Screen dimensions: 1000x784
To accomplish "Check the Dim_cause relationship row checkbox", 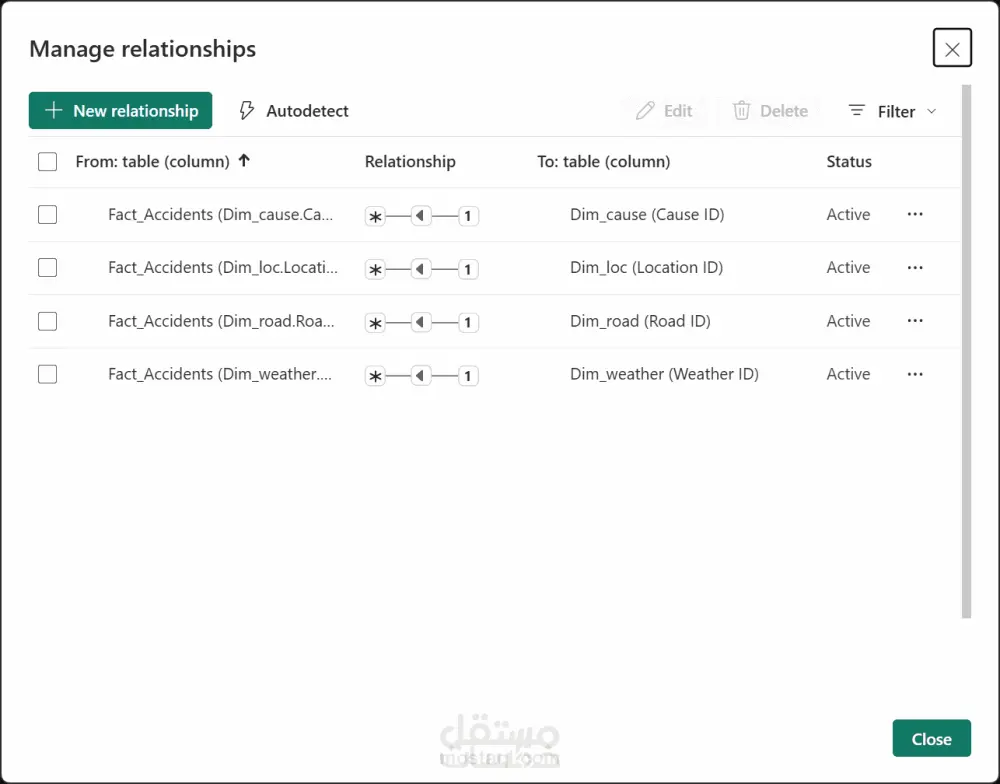I will point(47,214).
